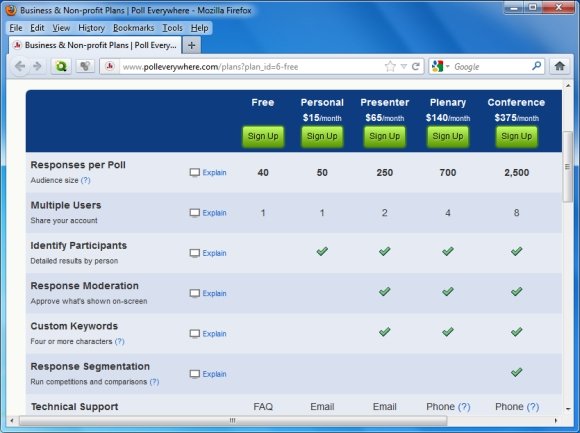
Task: Open the Edit menu
Action: (37, 28)
